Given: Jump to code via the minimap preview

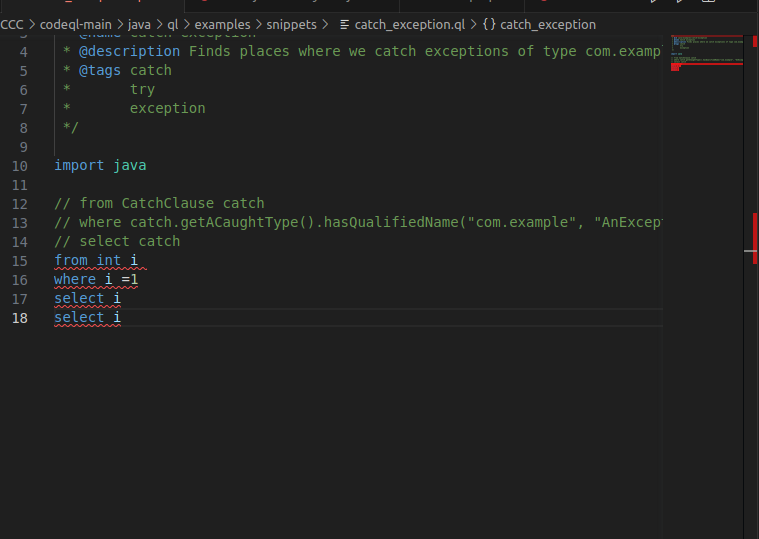Looking at the screenshot, I should tap(707, 52).
